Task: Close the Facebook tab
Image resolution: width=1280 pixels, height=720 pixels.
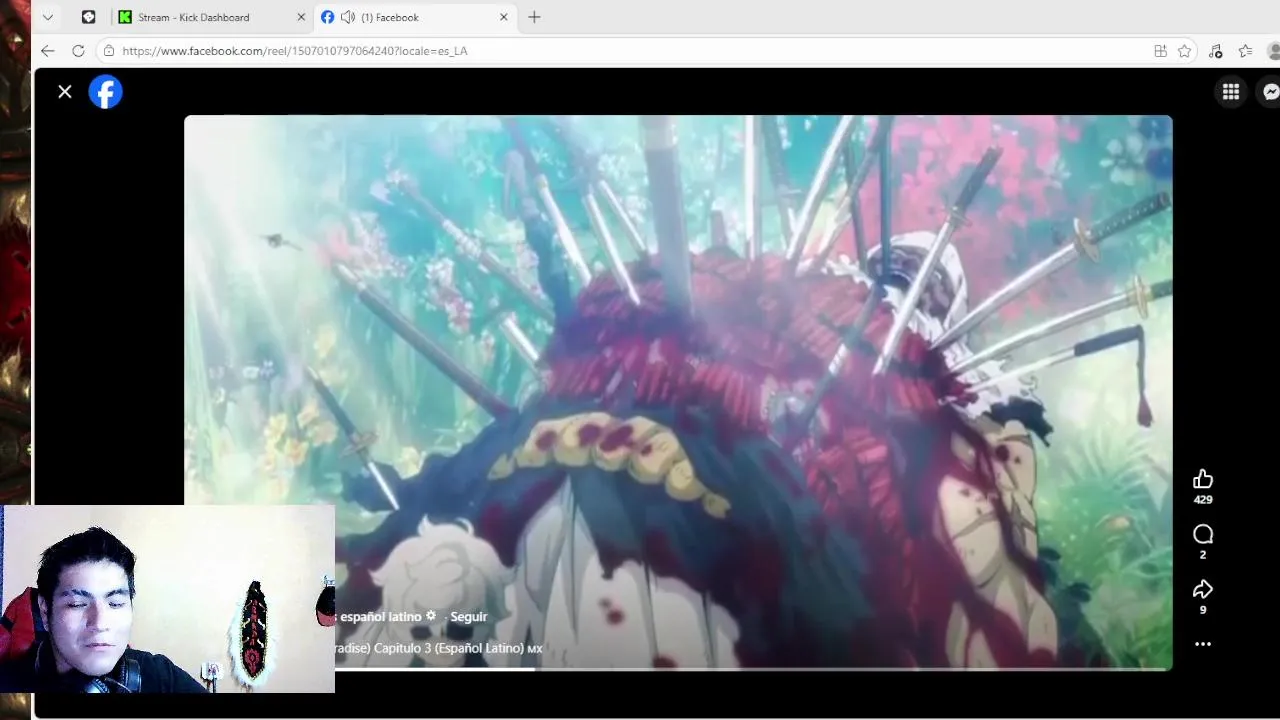Action: [504, 17]
